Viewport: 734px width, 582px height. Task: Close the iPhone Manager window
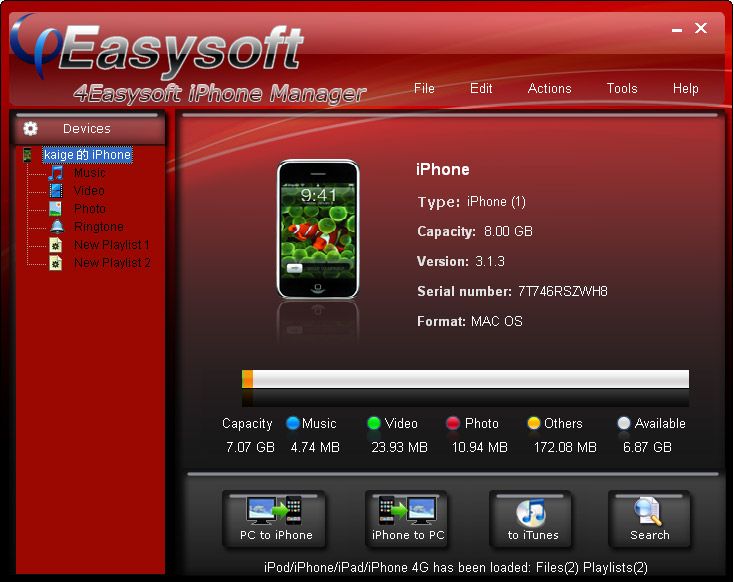[701, 28]
